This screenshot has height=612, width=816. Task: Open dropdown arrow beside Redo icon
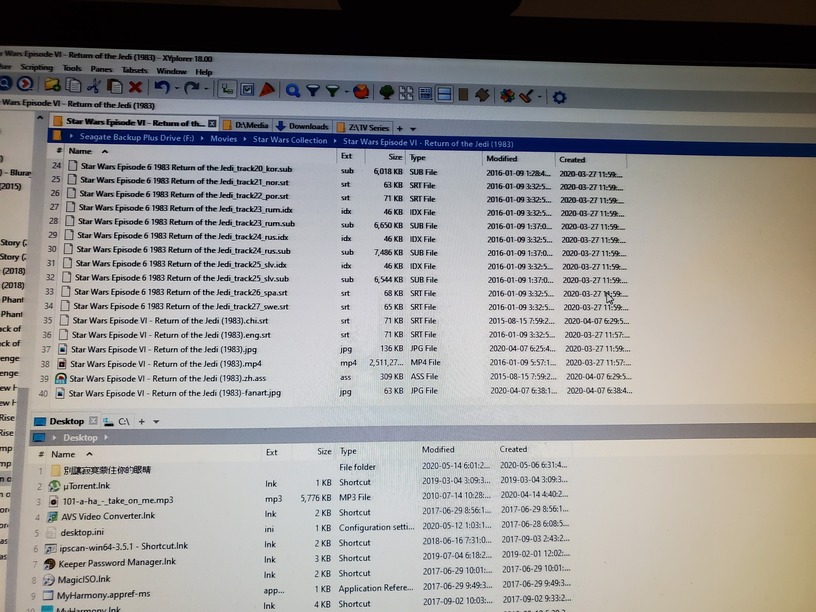(206, 89)
